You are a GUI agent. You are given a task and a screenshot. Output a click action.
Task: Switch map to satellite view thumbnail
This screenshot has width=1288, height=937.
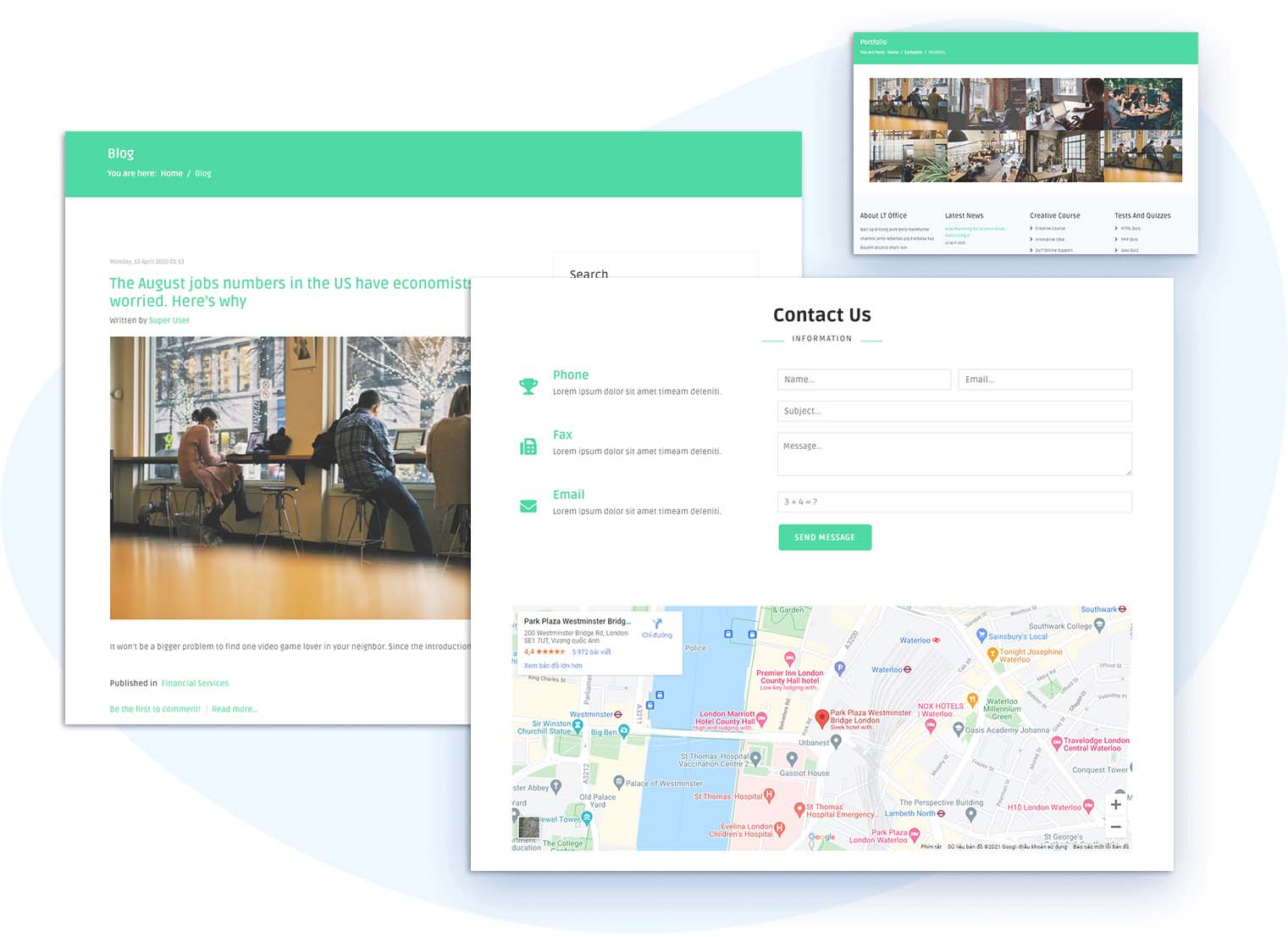pos(528,827)
